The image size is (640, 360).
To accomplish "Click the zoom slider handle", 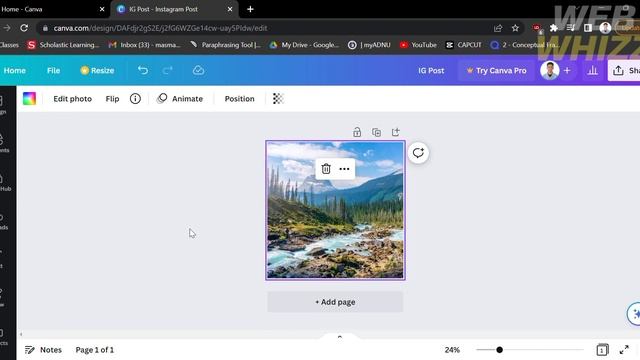I will click(499, 350).
